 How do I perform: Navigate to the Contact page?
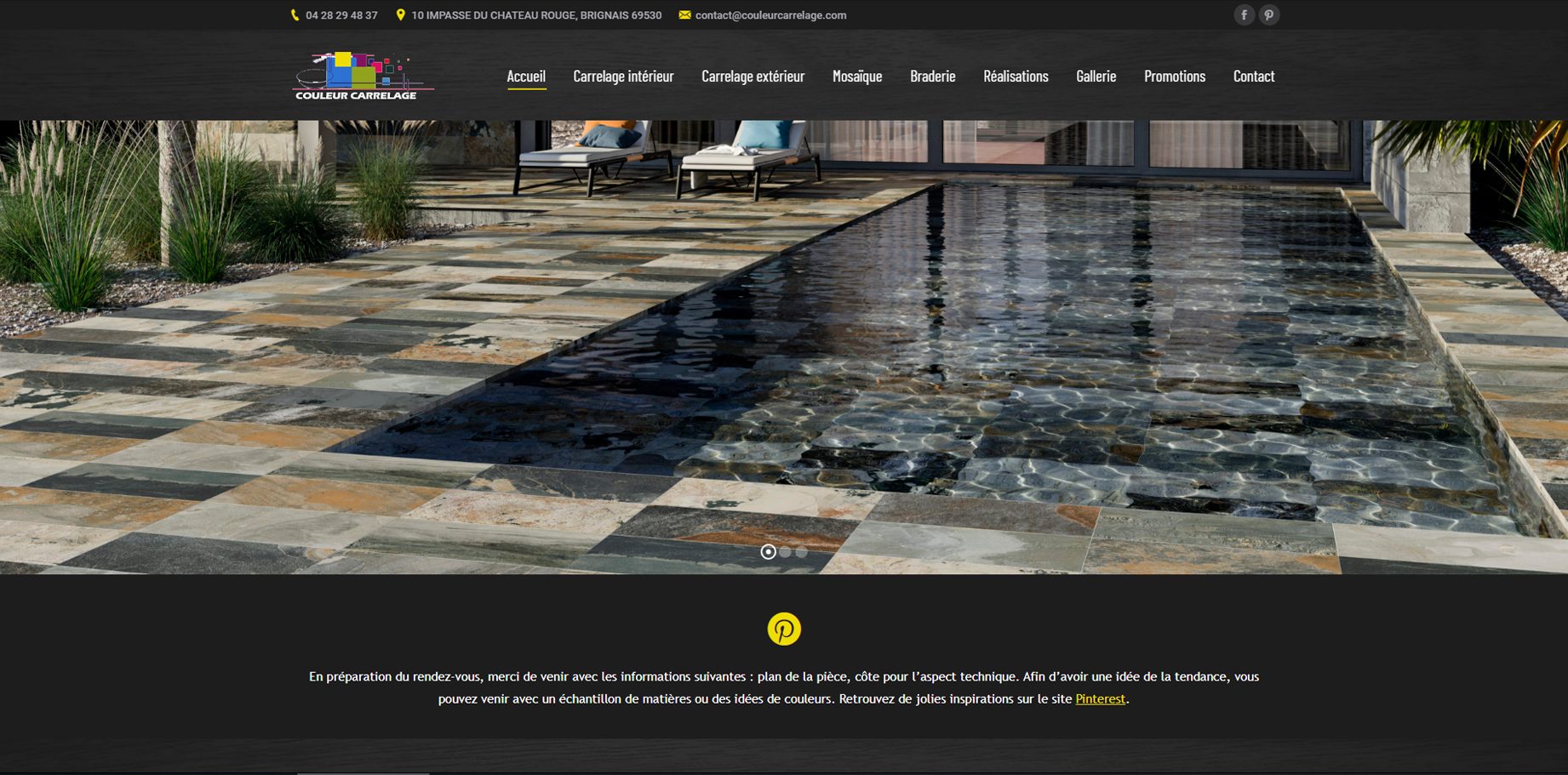1253,77
